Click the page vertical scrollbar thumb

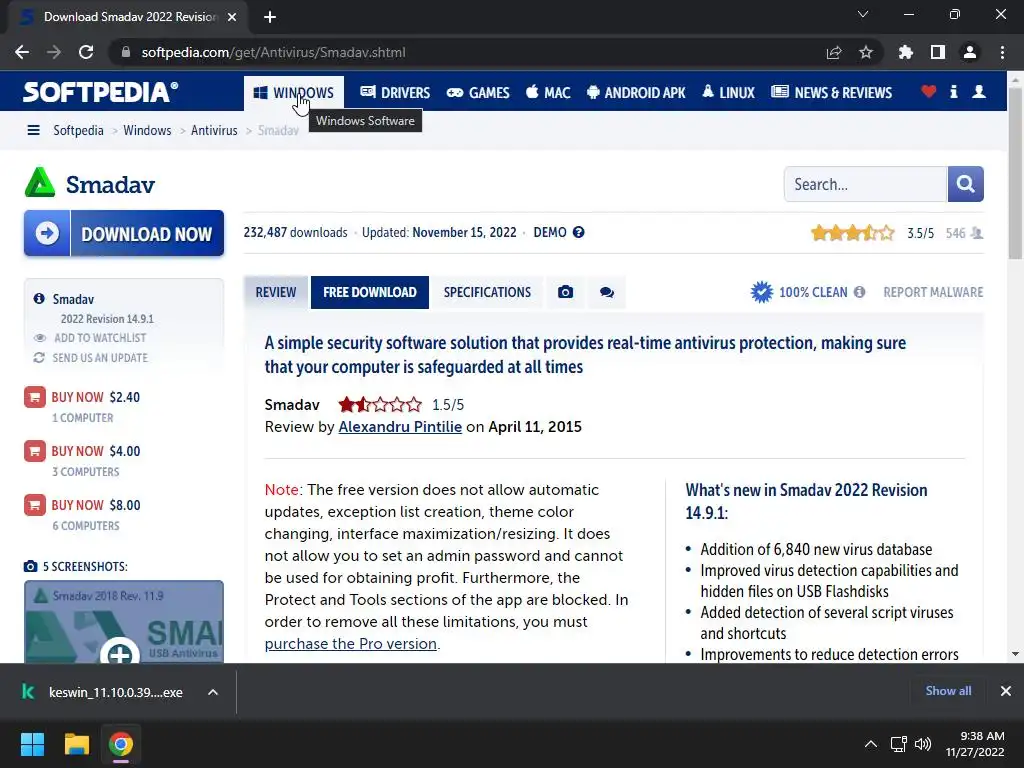tap(1015, 173)
